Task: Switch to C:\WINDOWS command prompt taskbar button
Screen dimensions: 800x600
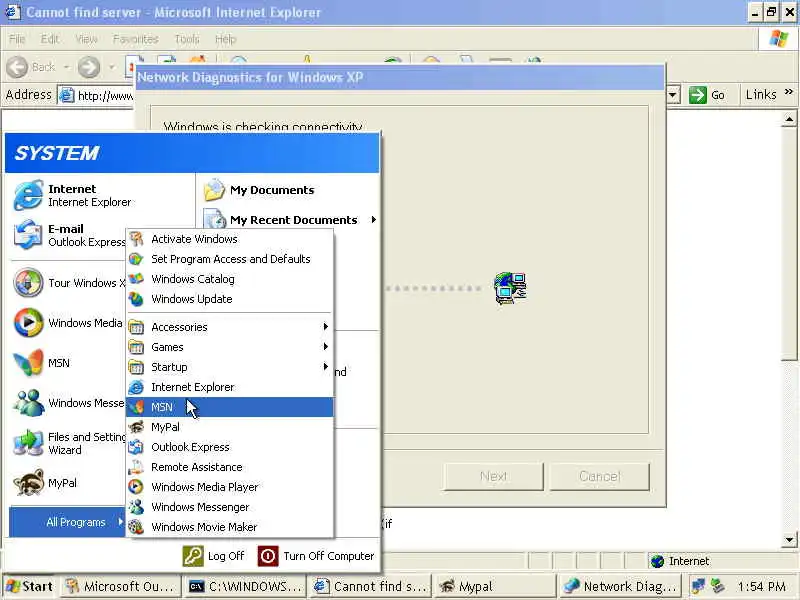Action: [245, 586]
